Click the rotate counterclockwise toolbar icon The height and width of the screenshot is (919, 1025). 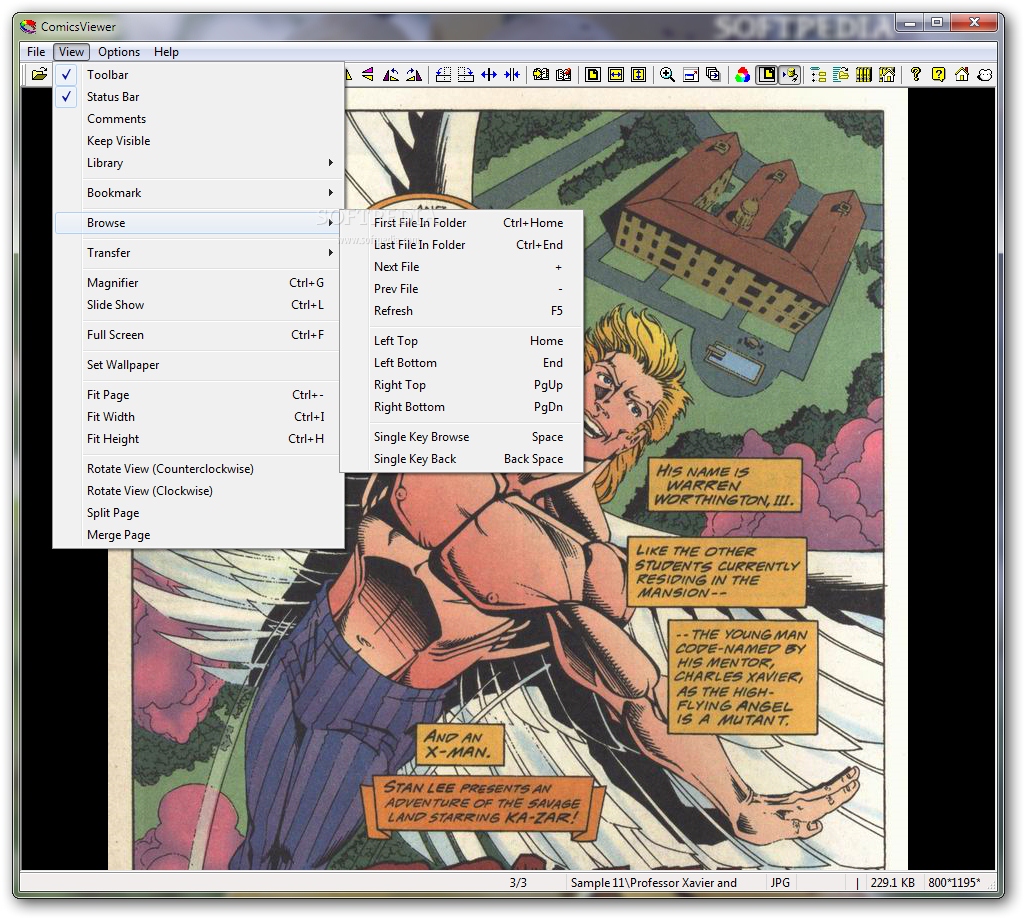click(391, 75)
